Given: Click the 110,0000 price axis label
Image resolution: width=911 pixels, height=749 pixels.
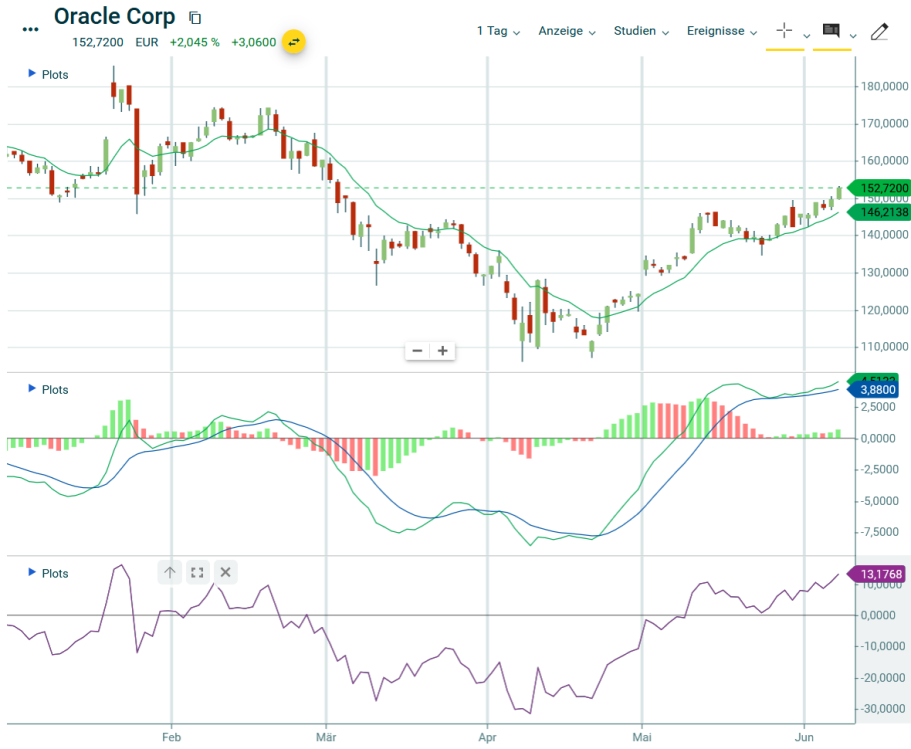Looking at the screenshot, I should pyautogui.click(x=884, y=346).
